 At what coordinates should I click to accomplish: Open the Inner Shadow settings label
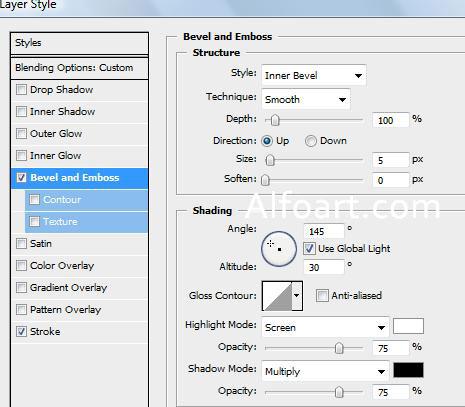[x=62, y=112]
